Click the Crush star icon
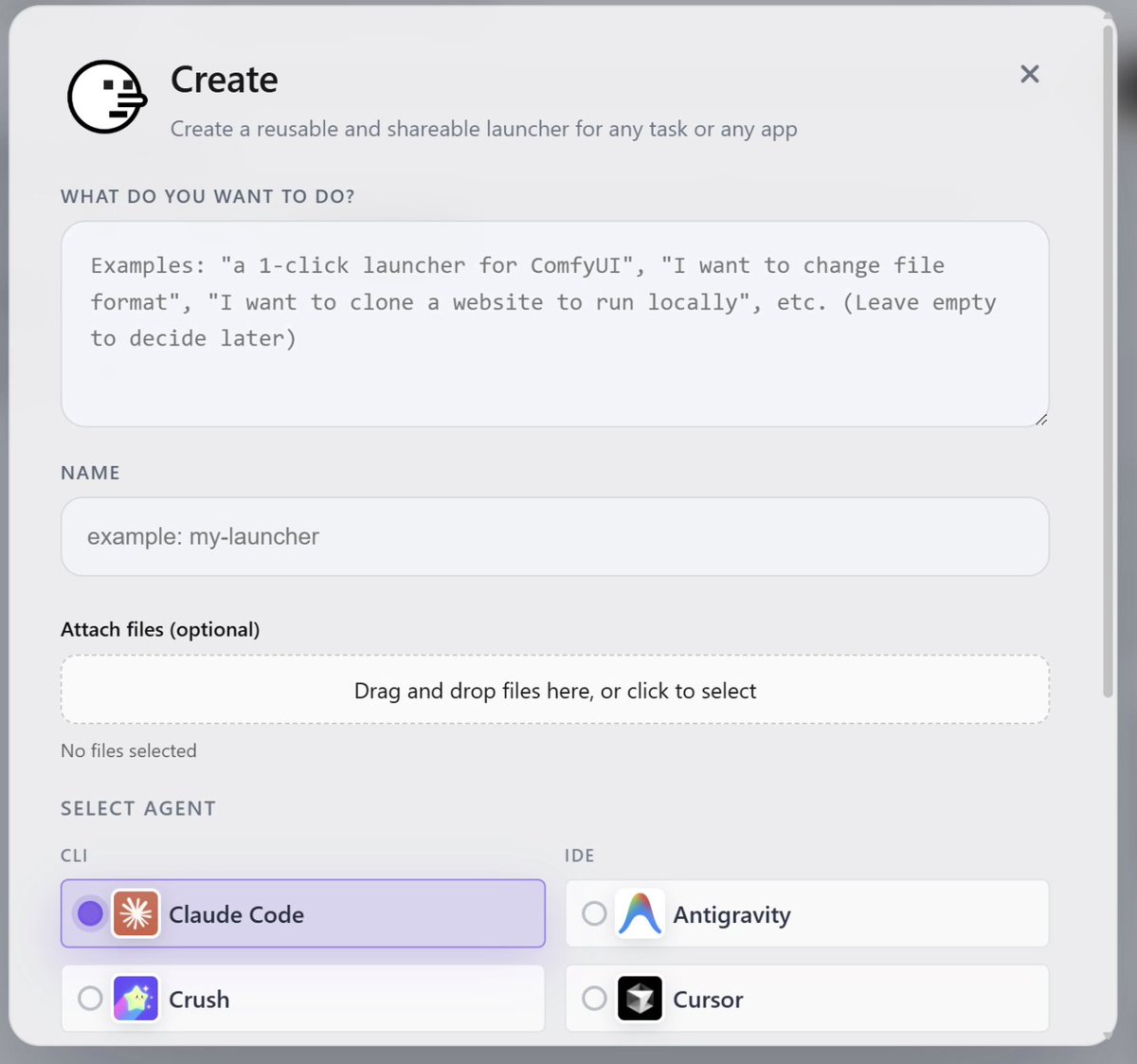This screenshot has width=1137, height=1064. coord(135,998)
